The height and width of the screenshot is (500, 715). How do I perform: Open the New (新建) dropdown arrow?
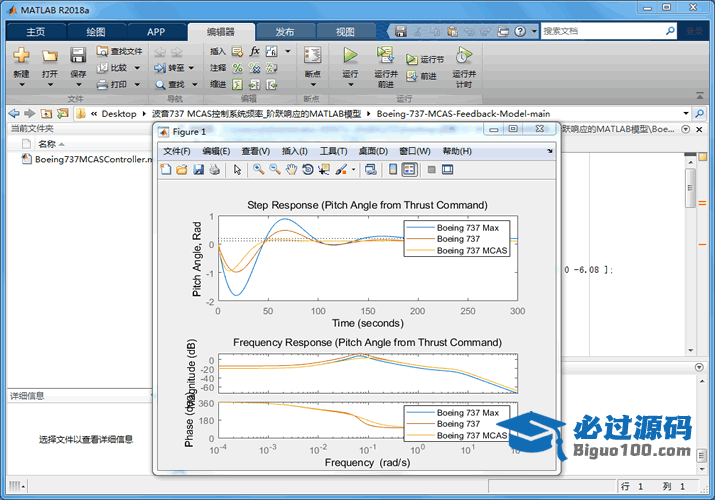coord(21,85)
